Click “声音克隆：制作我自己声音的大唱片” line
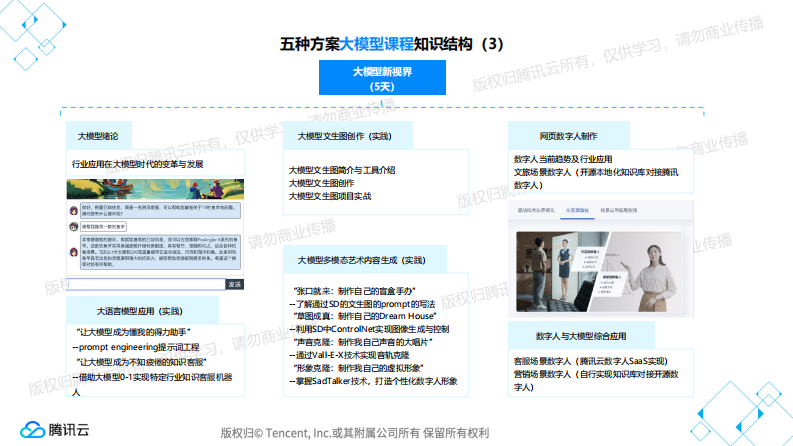The height and width of the screenshot is (446, 793). point(363,342)
